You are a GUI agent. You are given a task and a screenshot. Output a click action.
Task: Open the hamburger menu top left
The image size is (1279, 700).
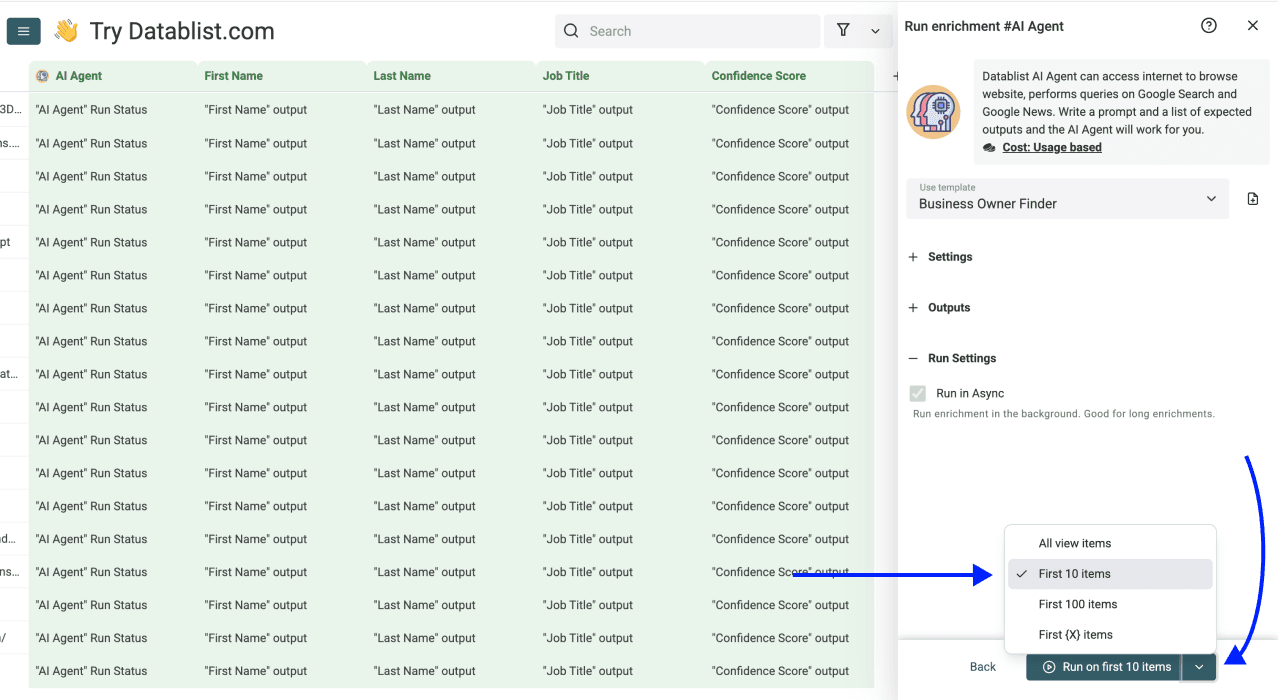(23, 31)
